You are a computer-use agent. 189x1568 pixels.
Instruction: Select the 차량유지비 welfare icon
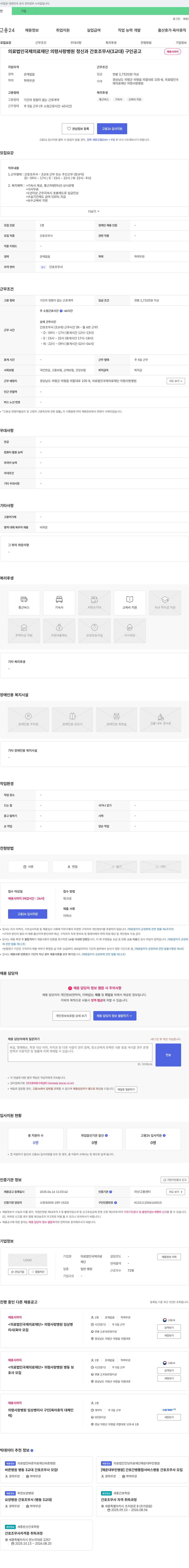pos(94,603)
